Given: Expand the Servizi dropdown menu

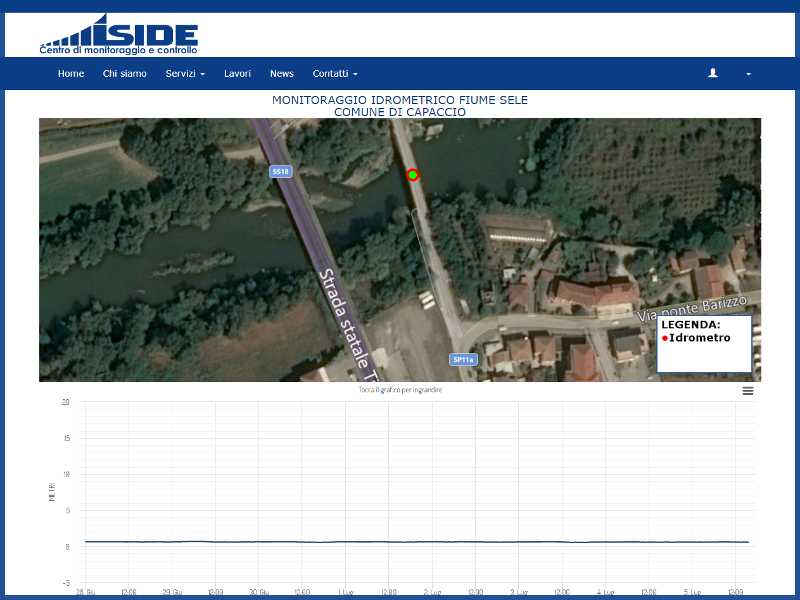Looking at the screenshot, I should coord(185,73).
